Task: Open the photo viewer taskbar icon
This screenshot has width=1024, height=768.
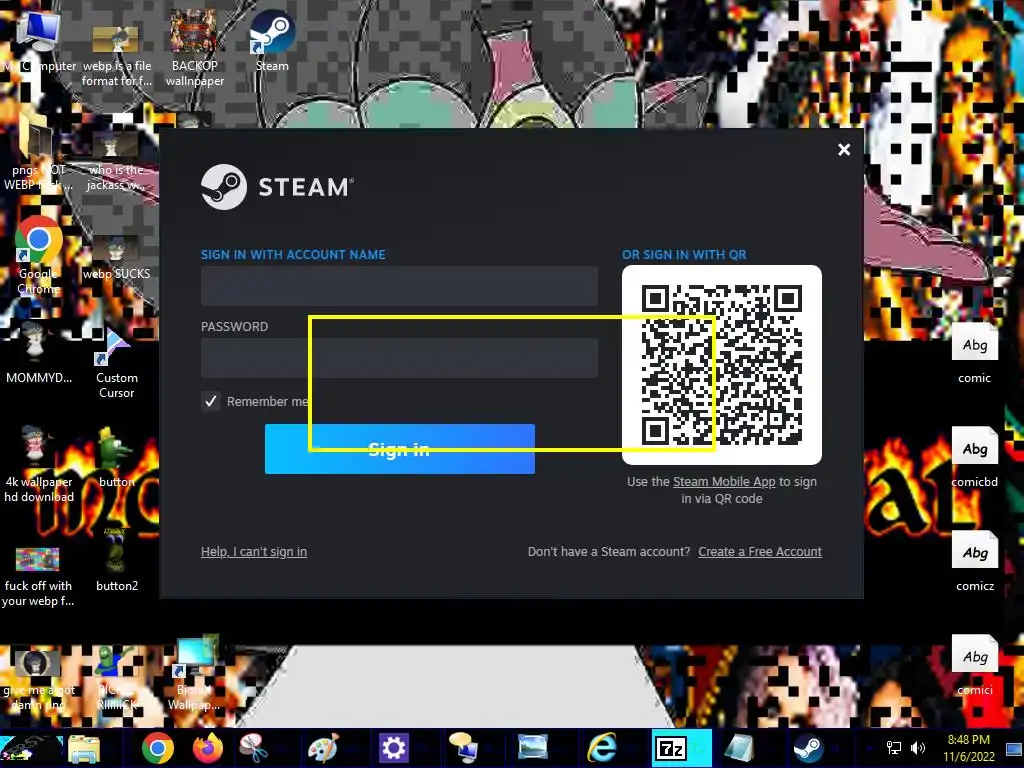Action: [532, 748]
